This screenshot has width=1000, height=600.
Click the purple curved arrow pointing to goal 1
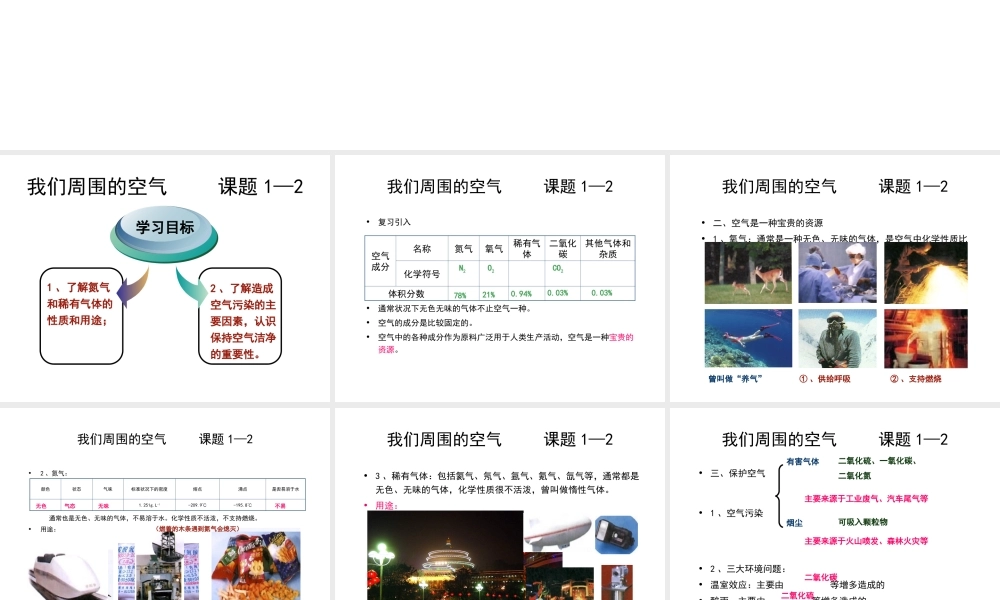[131, 288]
